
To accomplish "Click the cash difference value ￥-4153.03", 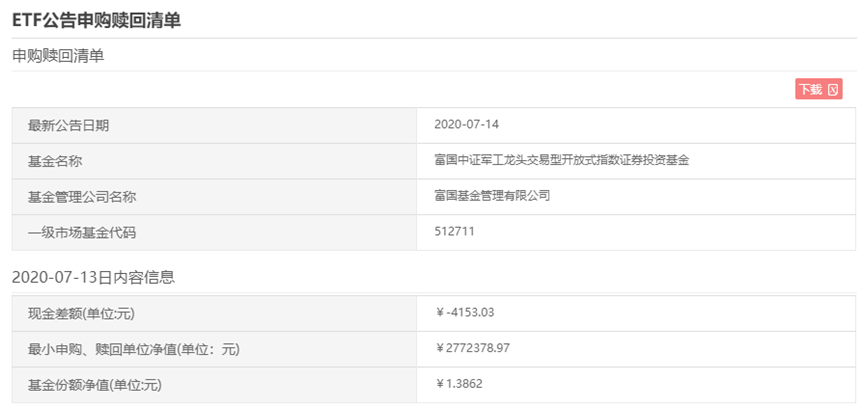I will [x=465, y=313].
